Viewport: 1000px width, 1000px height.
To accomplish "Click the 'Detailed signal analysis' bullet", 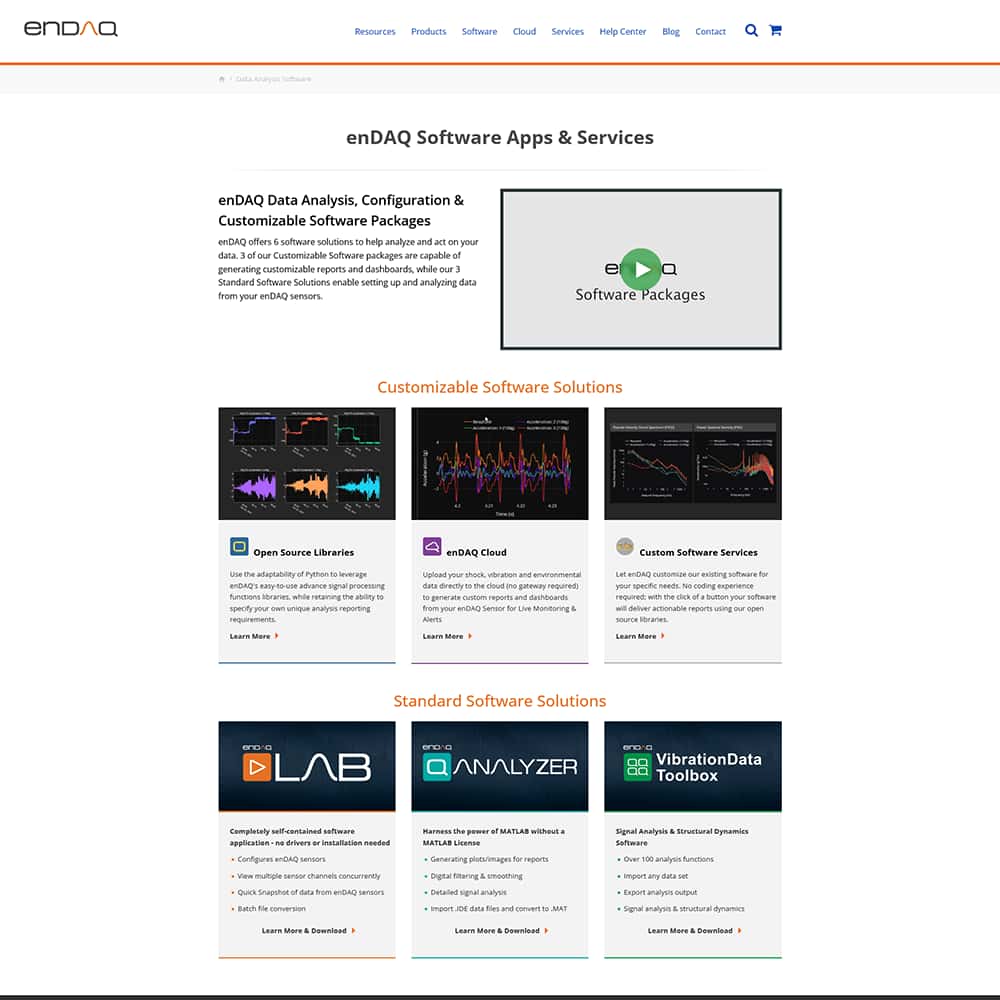I will [469, 892].
